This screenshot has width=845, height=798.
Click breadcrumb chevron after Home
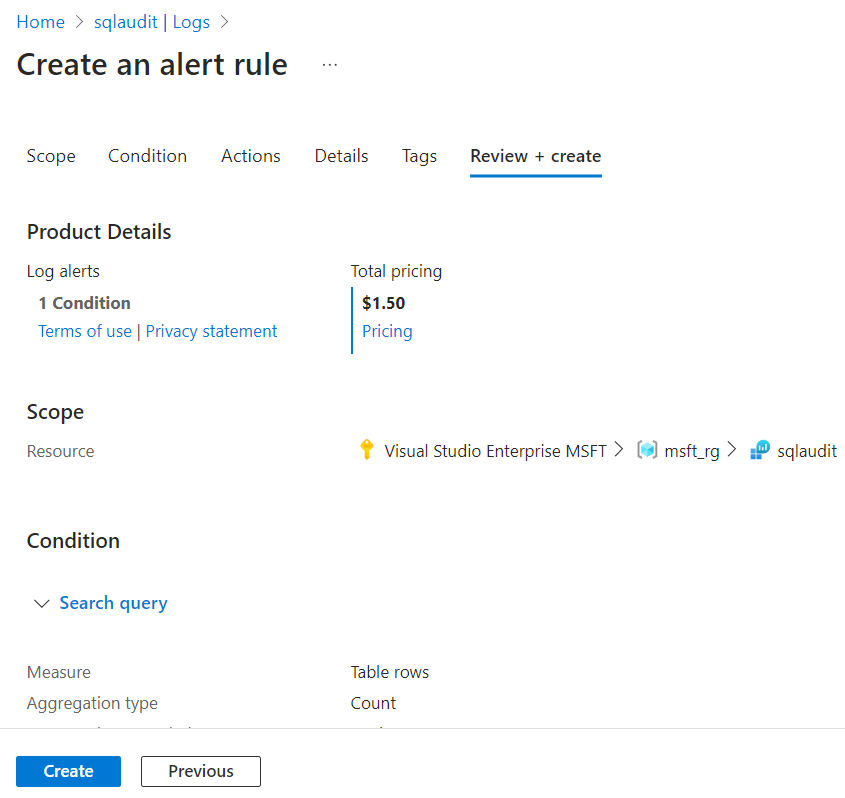pos(79,22)
